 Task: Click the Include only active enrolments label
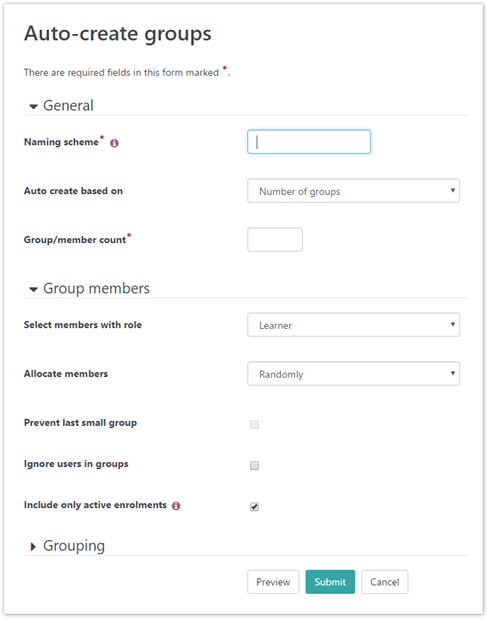click(95, 505)
